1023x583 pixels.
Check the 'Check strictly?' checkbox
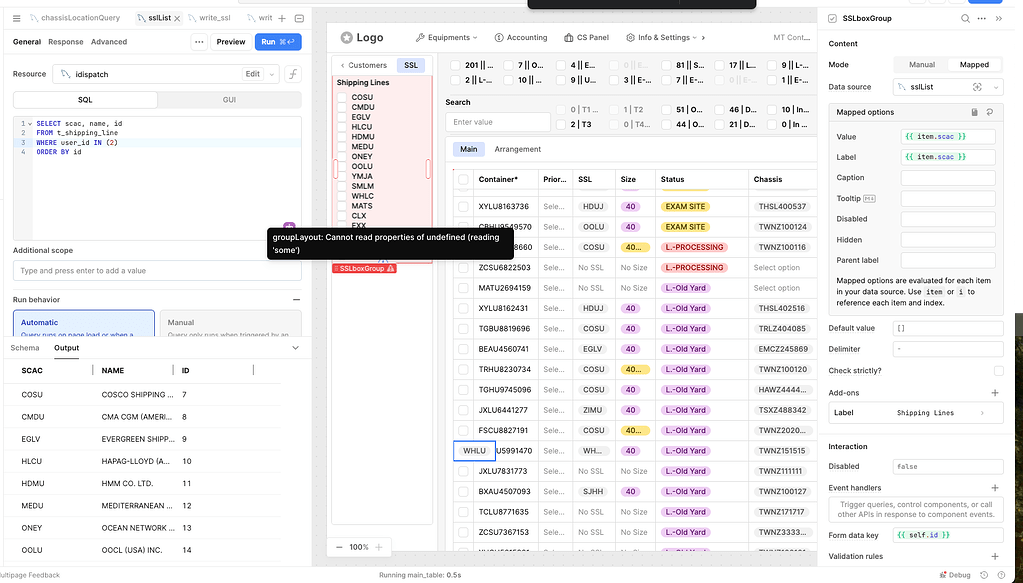click(x=997, y=371)
